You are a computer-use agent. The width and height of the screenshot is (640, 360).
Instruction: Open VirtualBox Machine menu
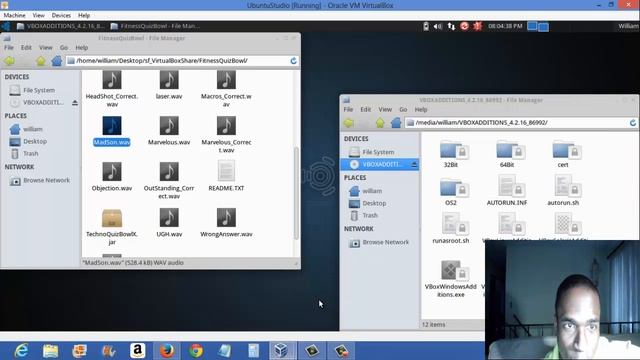pyautogui.click(x=14, y=16)
